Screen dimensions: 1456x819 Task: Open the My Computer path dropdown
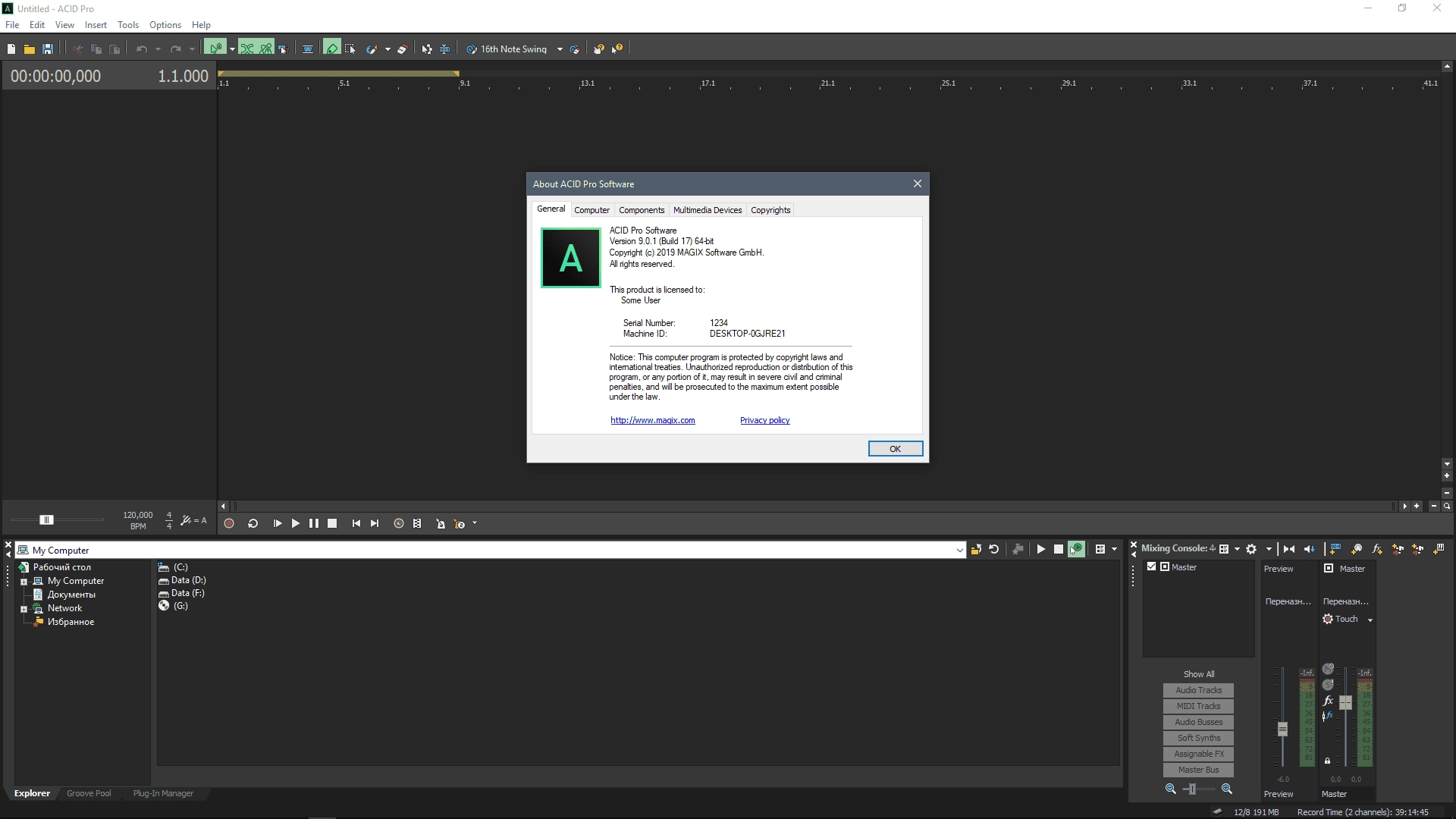tap(959, 551)
